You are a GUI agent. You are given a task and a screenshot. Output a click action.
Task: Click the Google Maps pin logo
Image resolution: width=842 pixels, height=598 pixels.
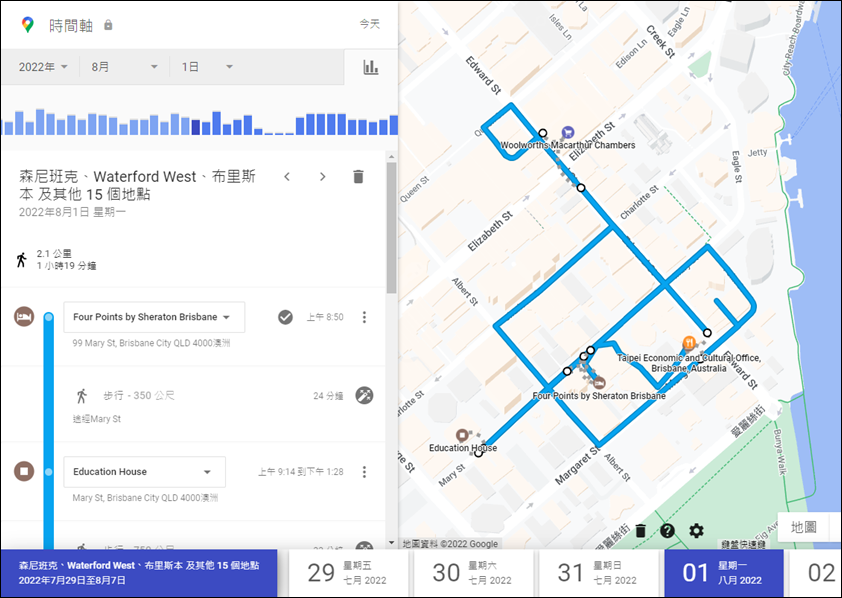click(27, 25)
